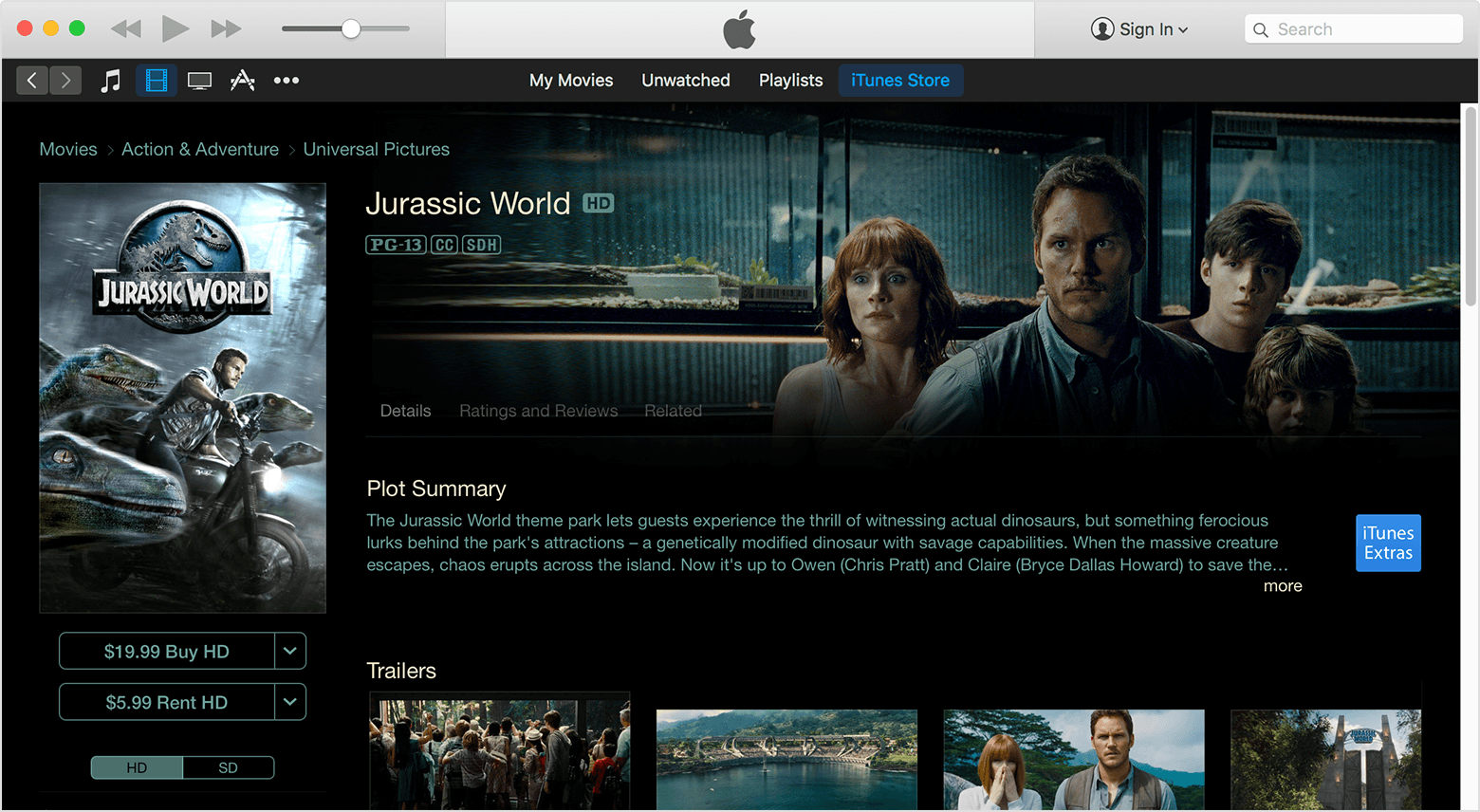Image resolution: width=1480 pixels, height=812 pixels.
Task: Open the Related tab
Action: coord(674,411)
